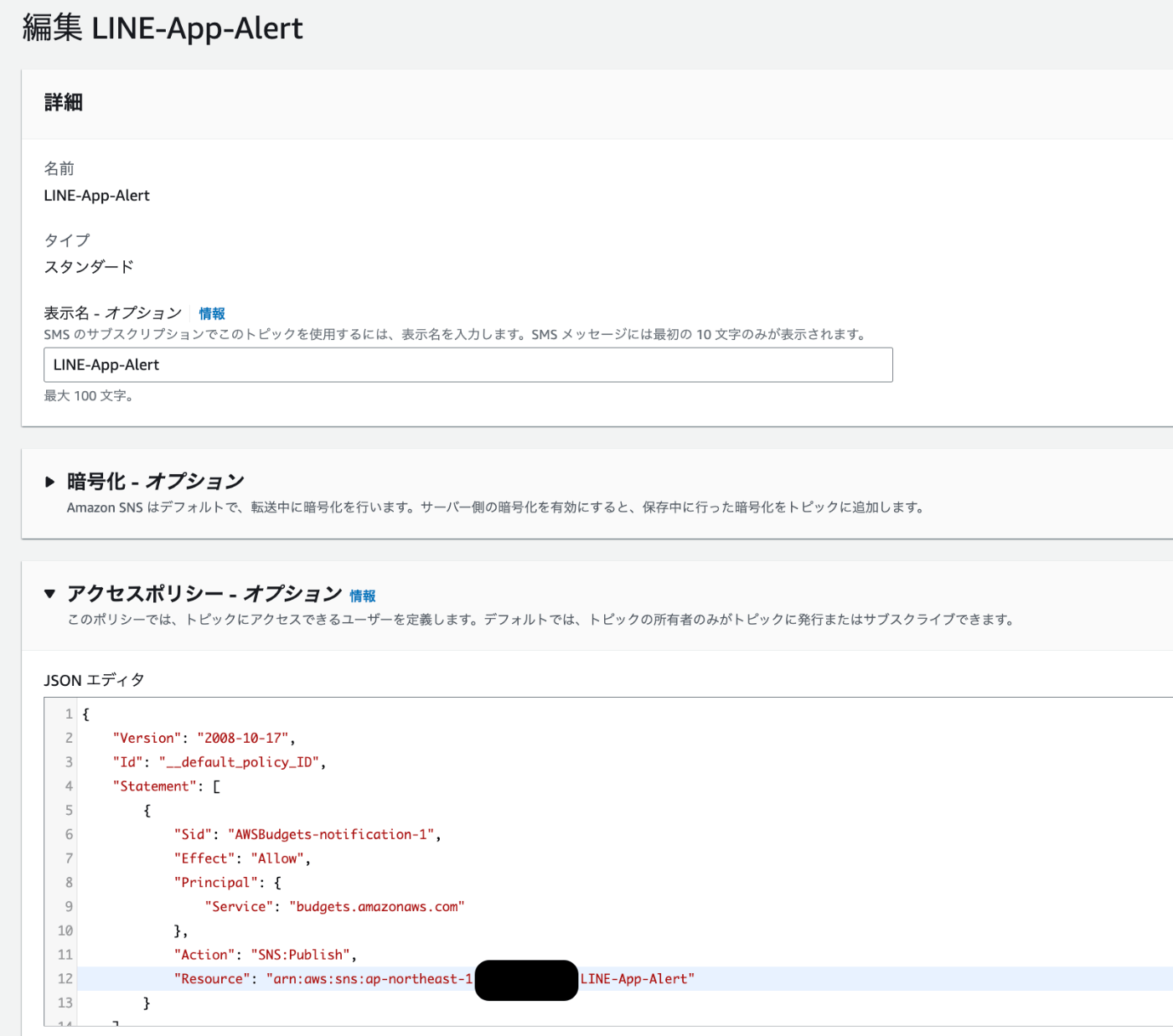Click the "Principal" line in editor
This screenshot has height=1036, width=1173.
point(227,883)
